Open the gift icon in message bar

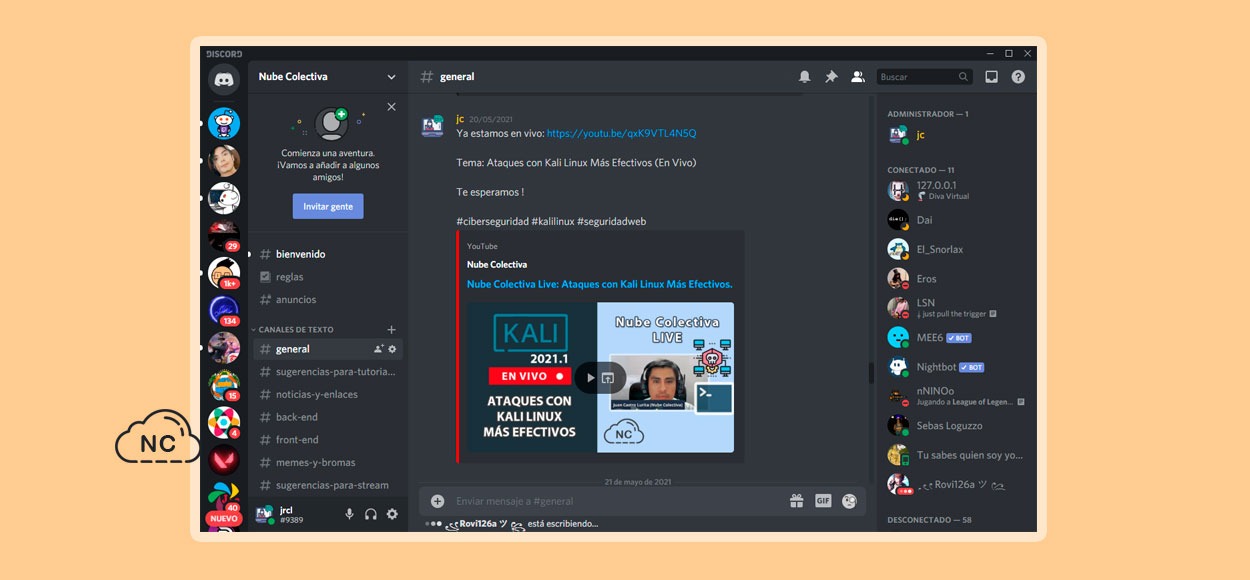pos(797,501)
